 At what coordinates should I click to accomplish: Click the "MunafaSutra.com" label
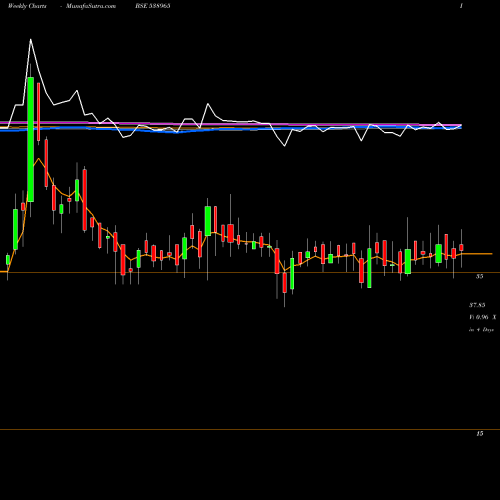(91, 6)
